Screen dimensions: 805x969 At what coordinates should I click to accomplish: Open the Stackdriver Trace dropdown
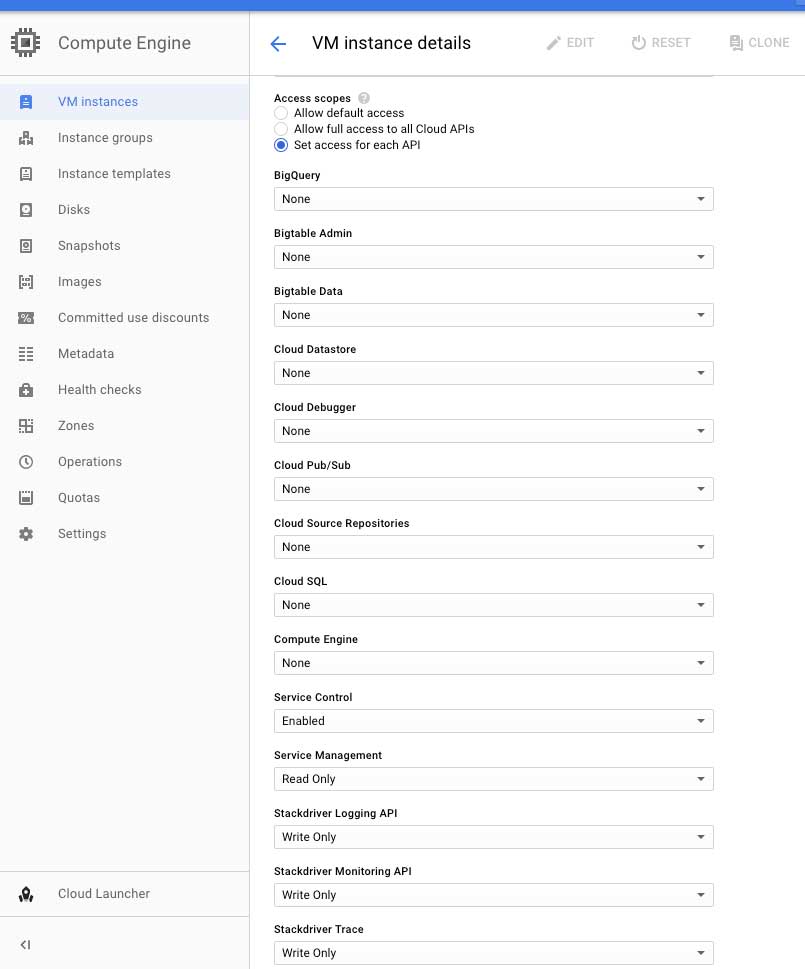tap(494, 953)
